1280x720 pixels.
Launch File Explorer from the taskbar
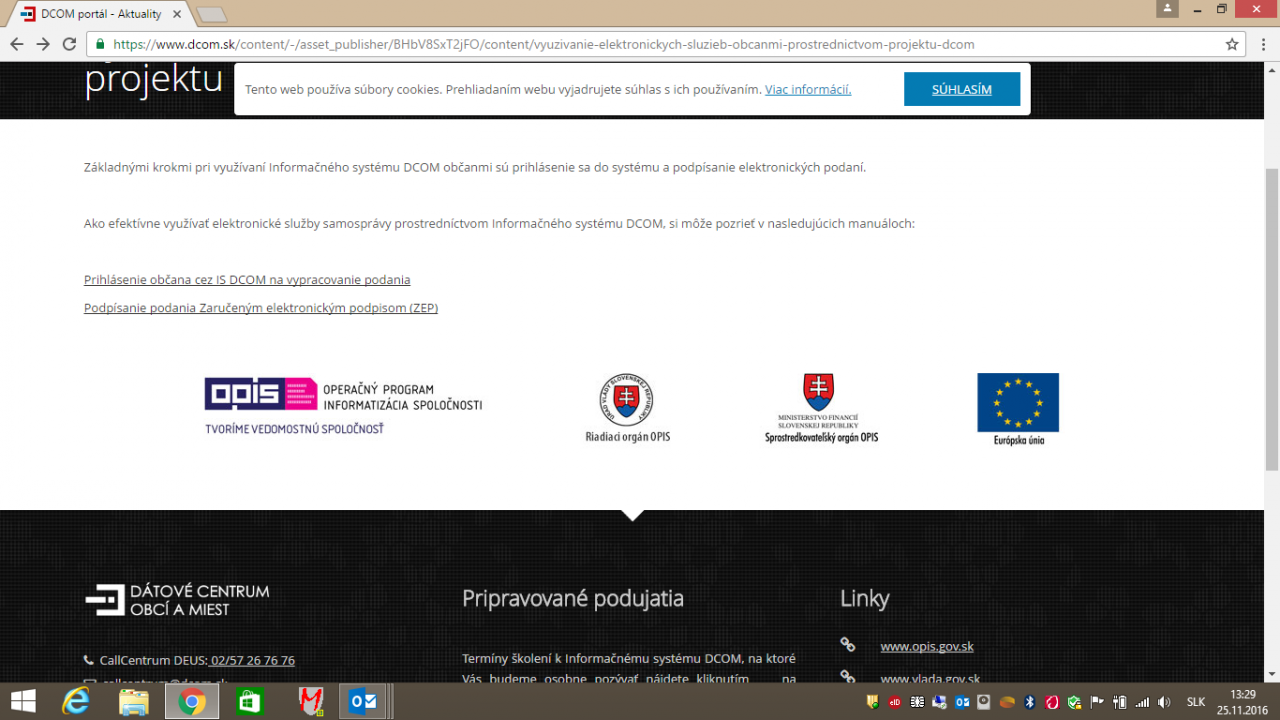coord(133,702)
